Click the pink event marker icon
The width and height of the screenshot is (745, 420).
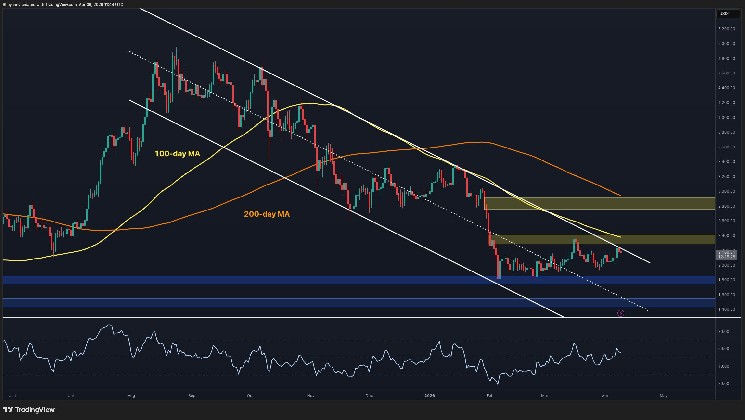click(x=621, y=313)
